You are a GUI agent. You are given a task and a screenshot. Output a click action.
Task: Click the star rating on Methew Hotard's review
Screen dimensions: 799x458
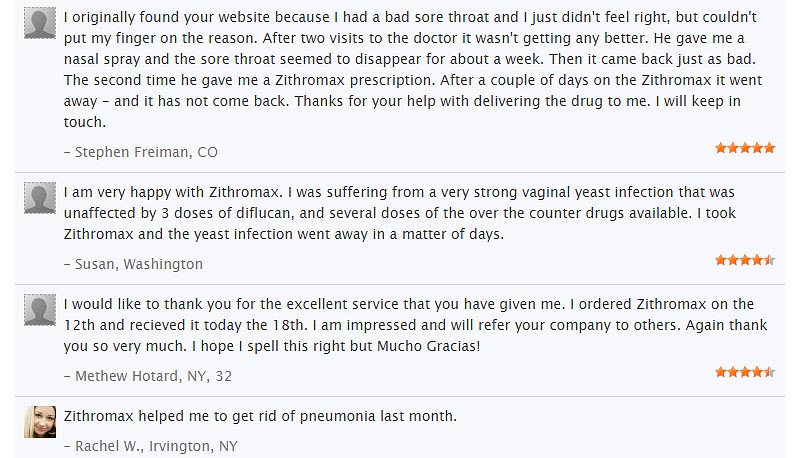(x=745, y=372)
